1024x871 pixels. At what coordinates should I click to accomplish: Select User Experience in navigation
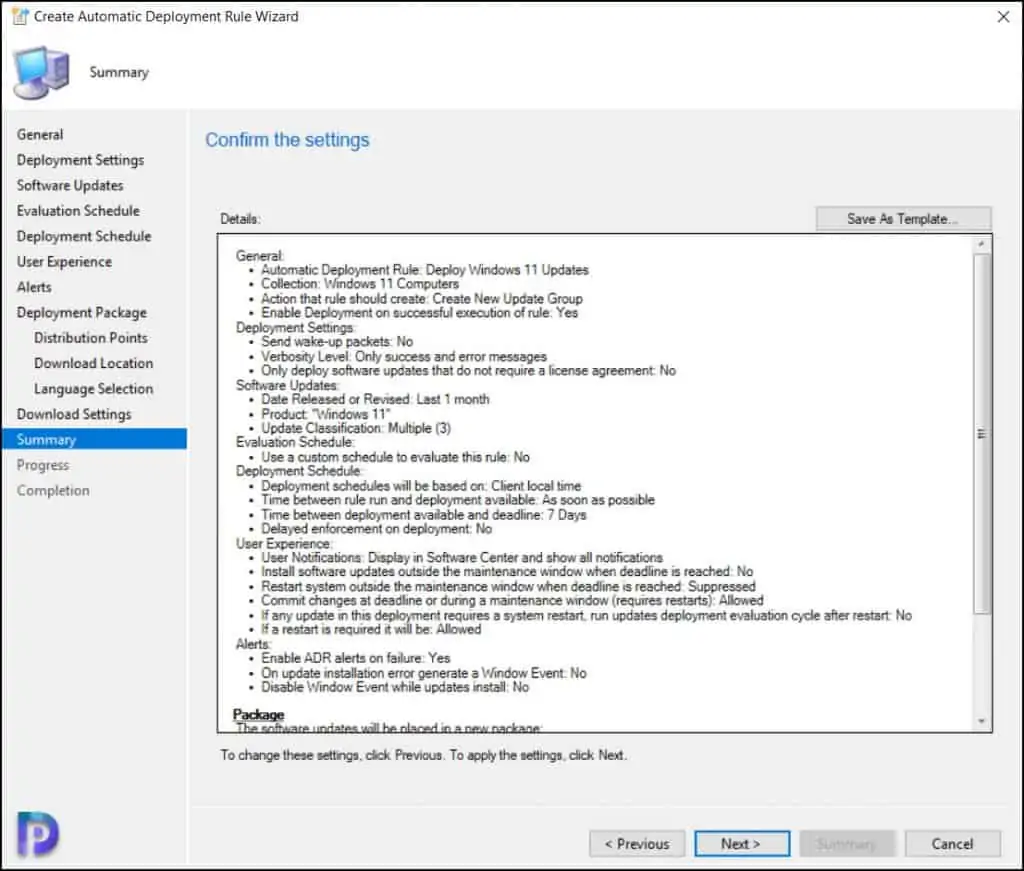[64, 262]
